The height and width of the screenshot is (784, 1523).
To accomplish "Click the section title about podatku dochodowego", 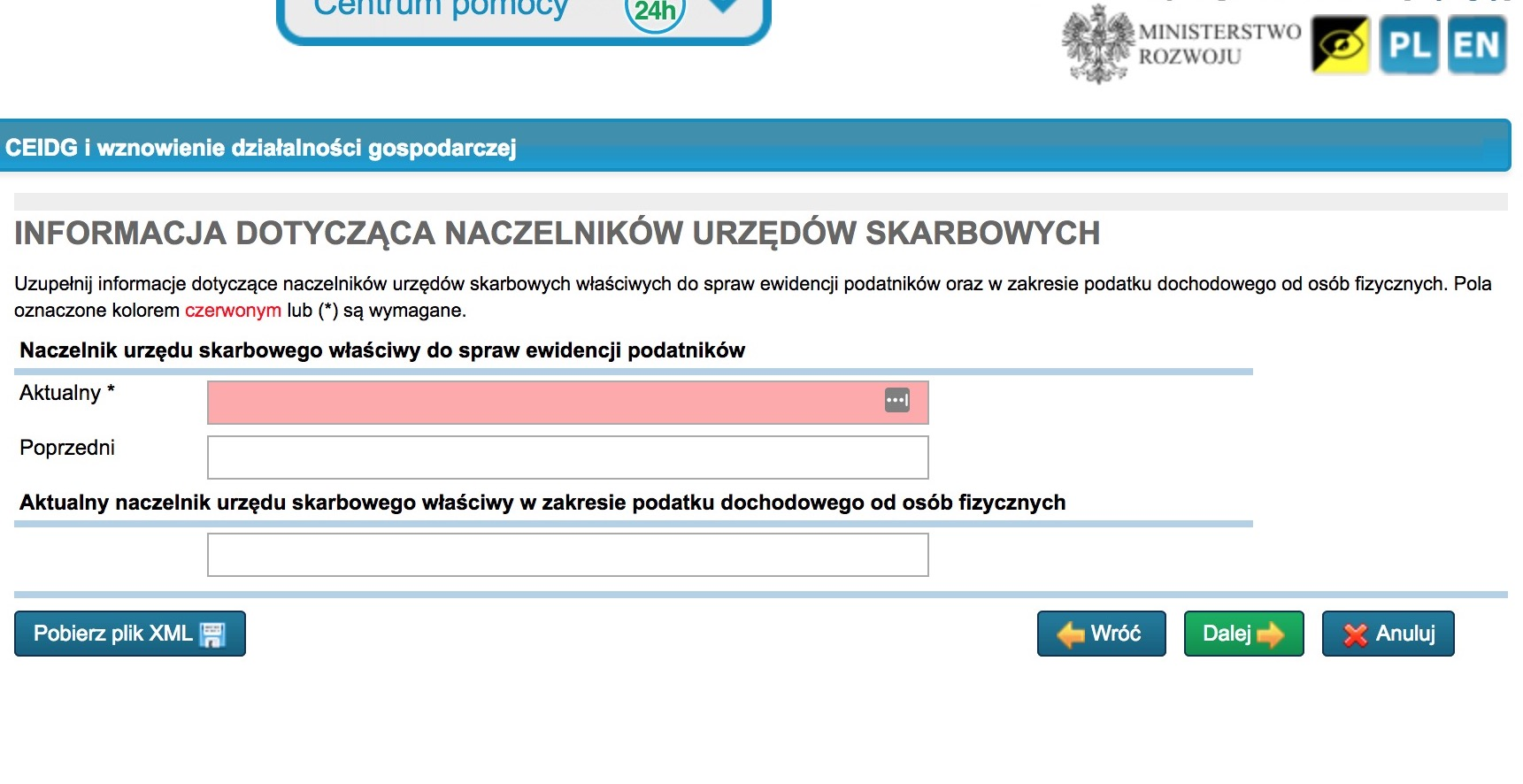I will pos(542,503).
